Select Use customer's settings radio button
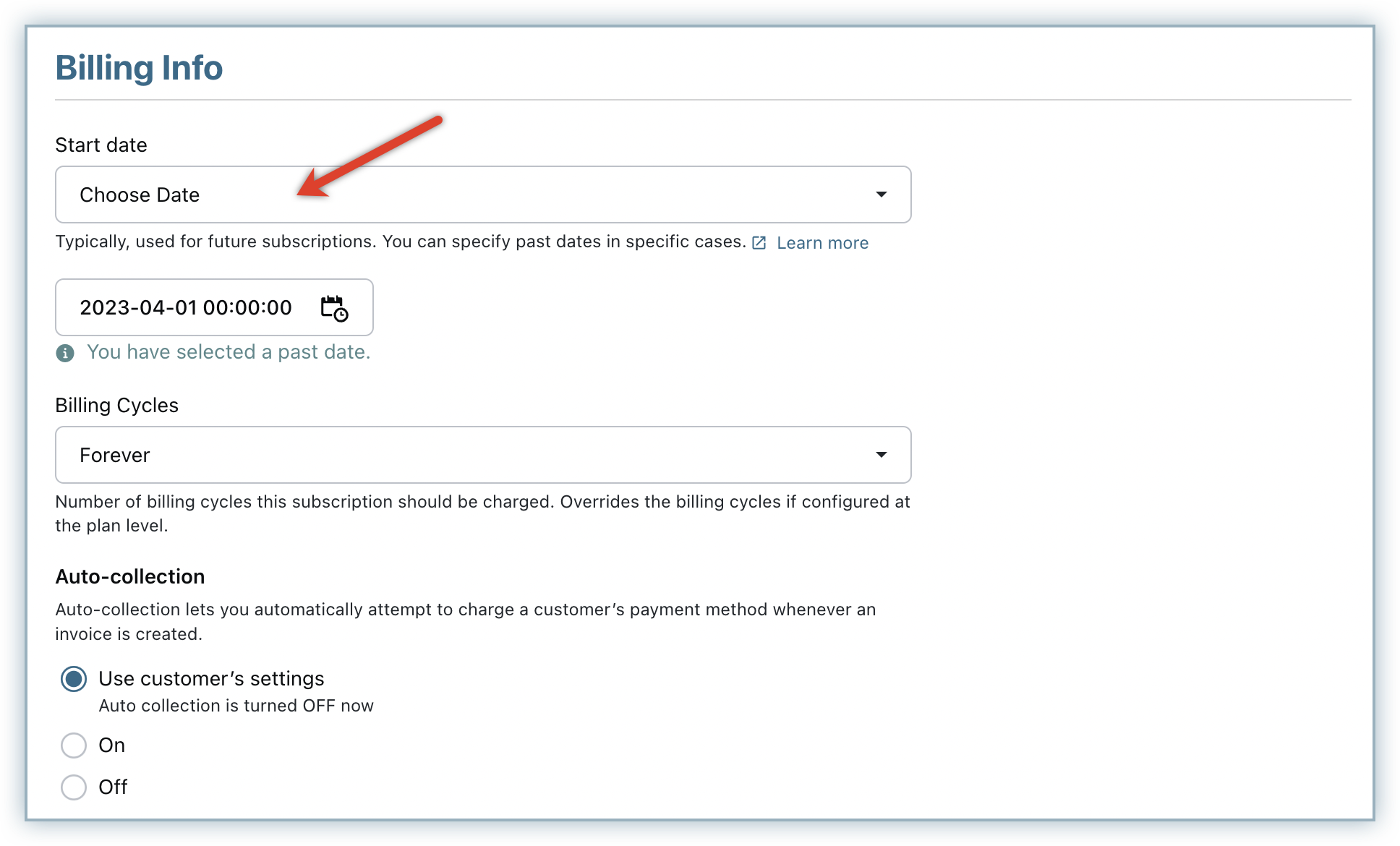1400x846 pixels. [74, 679]
